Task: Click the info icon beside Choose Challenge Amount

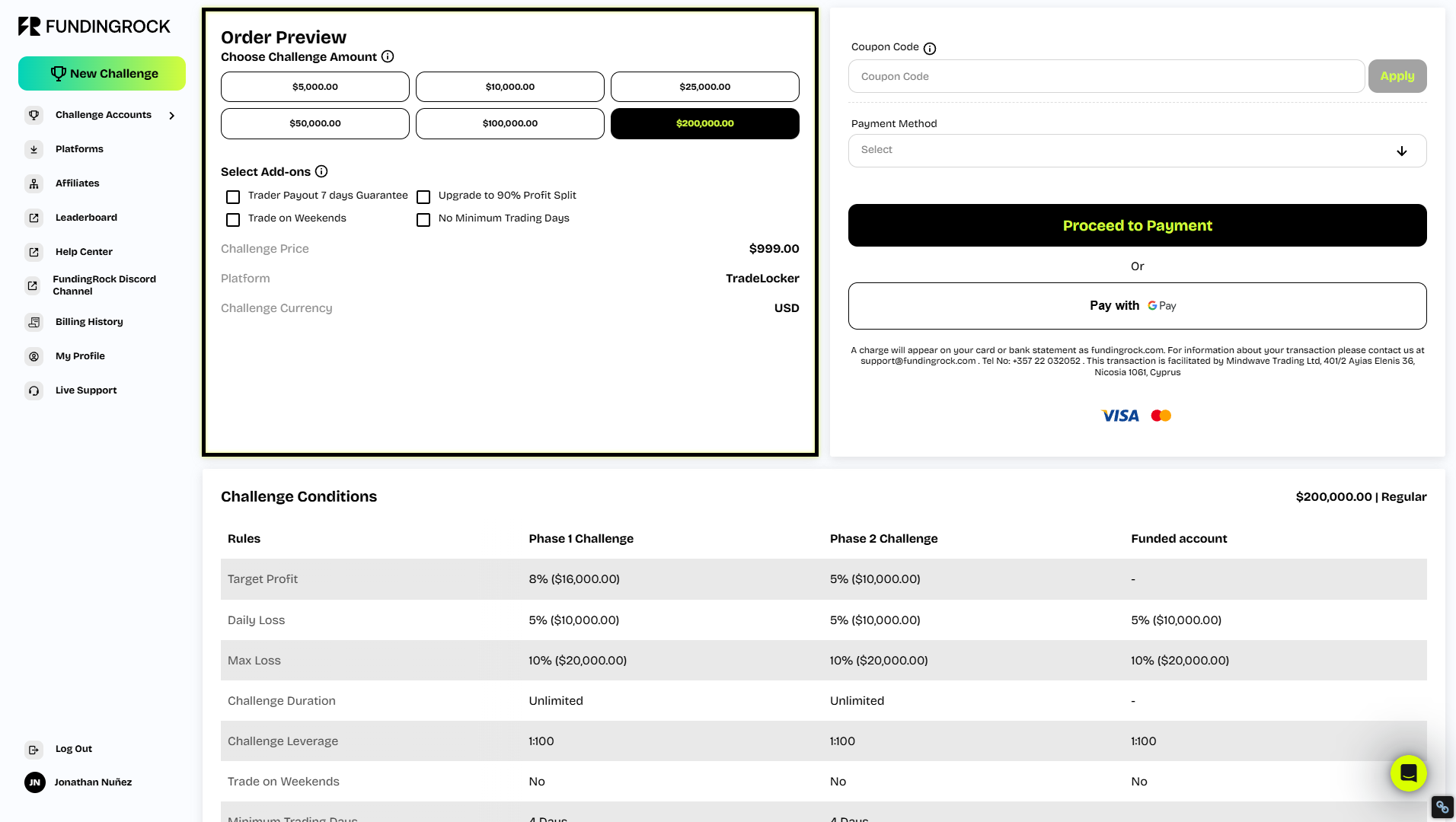Action: pyautogui.click(x=388, y=56)
